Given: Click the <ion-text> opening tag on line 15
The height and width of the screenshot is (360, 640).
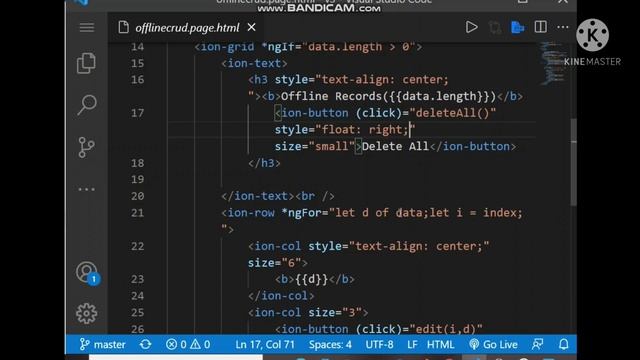Looking at the screenshot, I should (x=254, y=63).
